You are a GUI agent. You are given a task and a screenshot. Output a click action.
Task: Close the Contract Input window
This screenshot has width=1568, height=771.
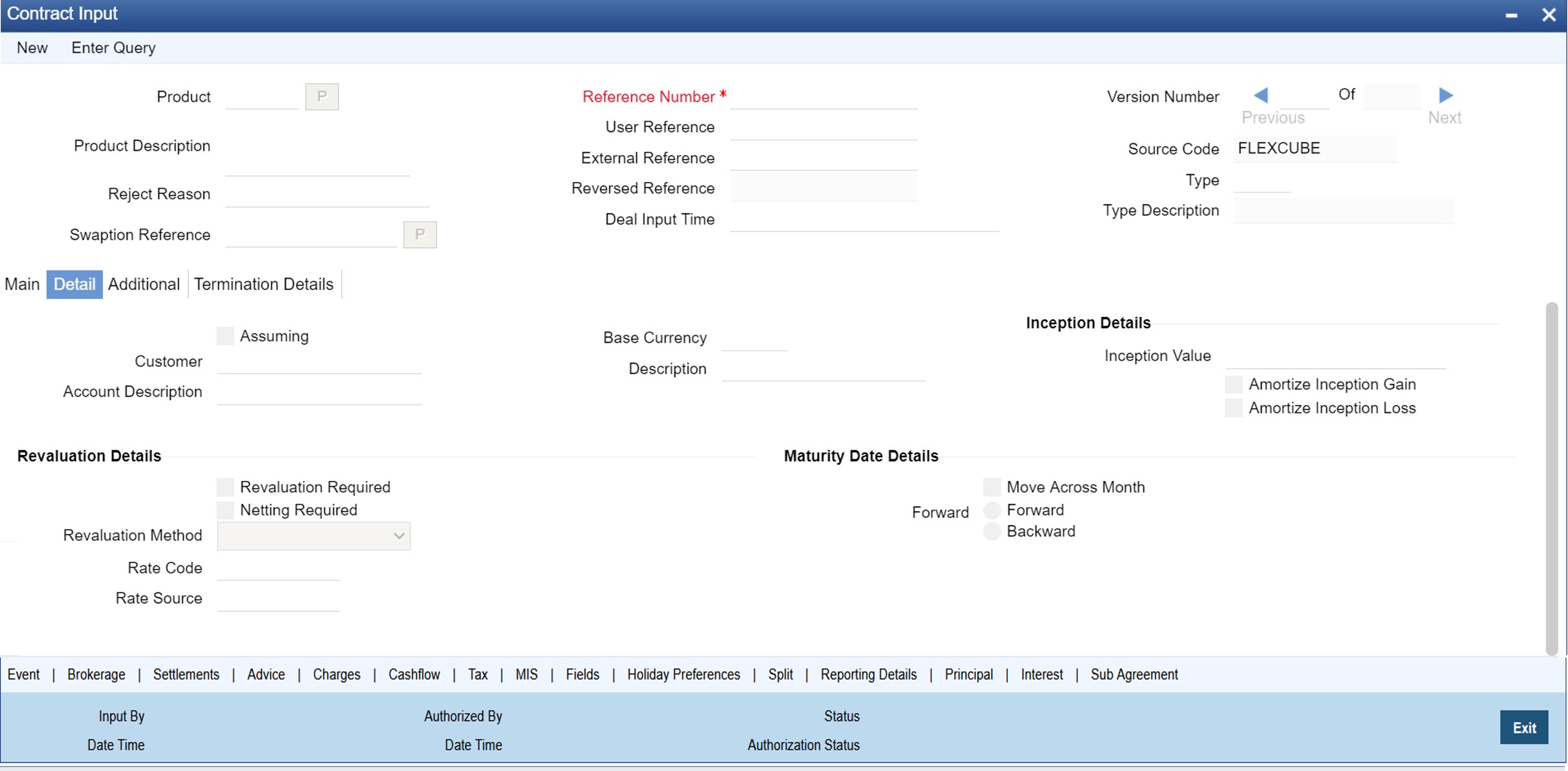point(1549,15)
